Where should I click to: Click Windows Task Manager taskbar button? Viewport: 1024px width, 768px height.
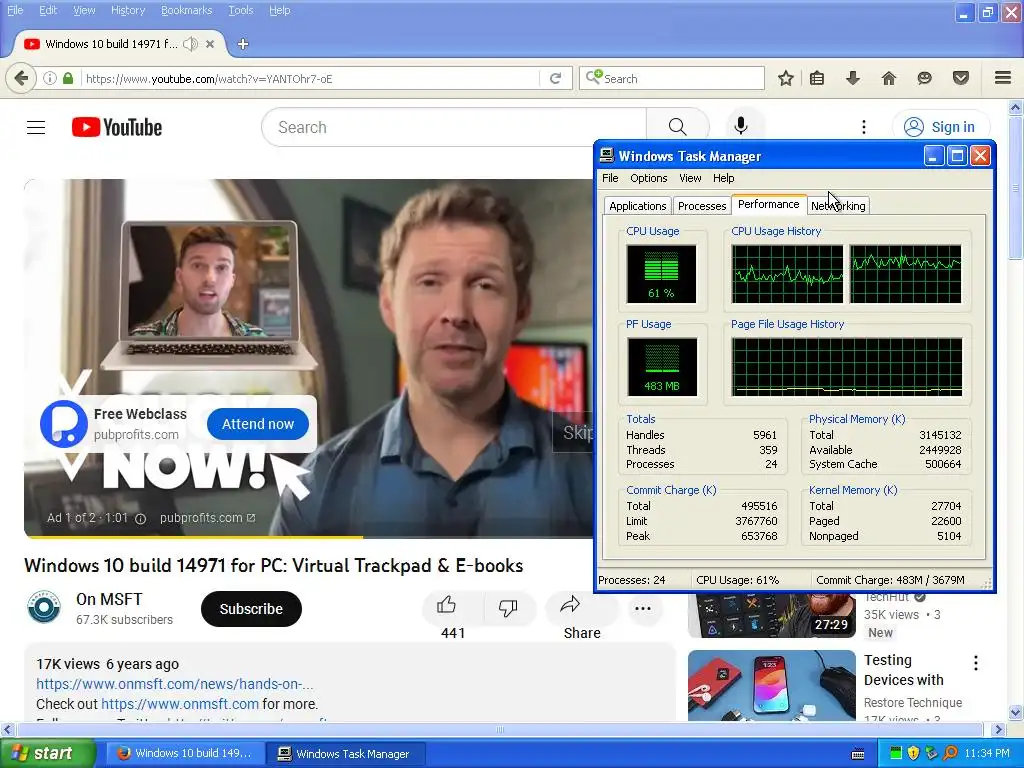346,753
